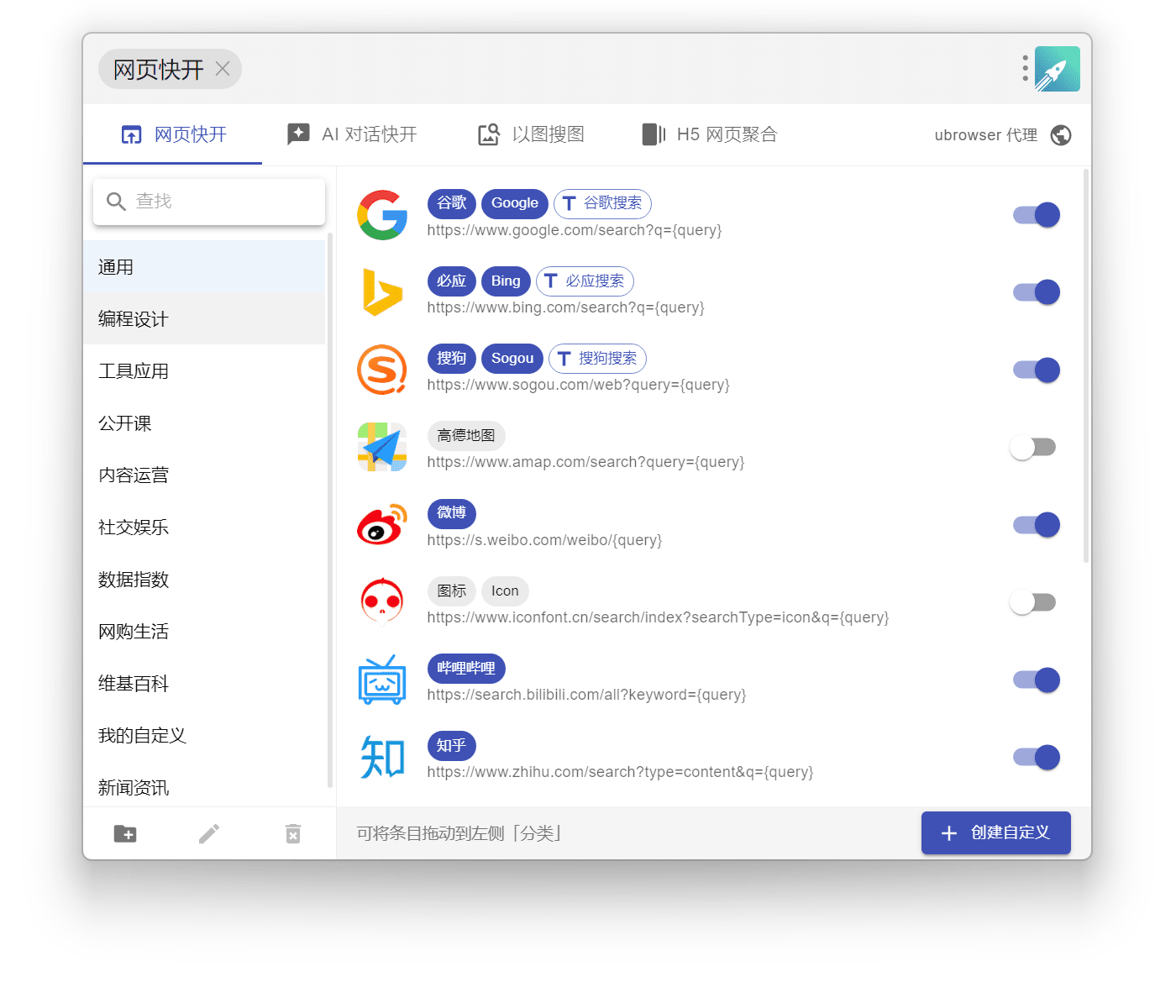This screenshot has width=1176, height=1008.
Task: Select the 网购生活 category
Action: pyautogui.click(x=204, y=632)
